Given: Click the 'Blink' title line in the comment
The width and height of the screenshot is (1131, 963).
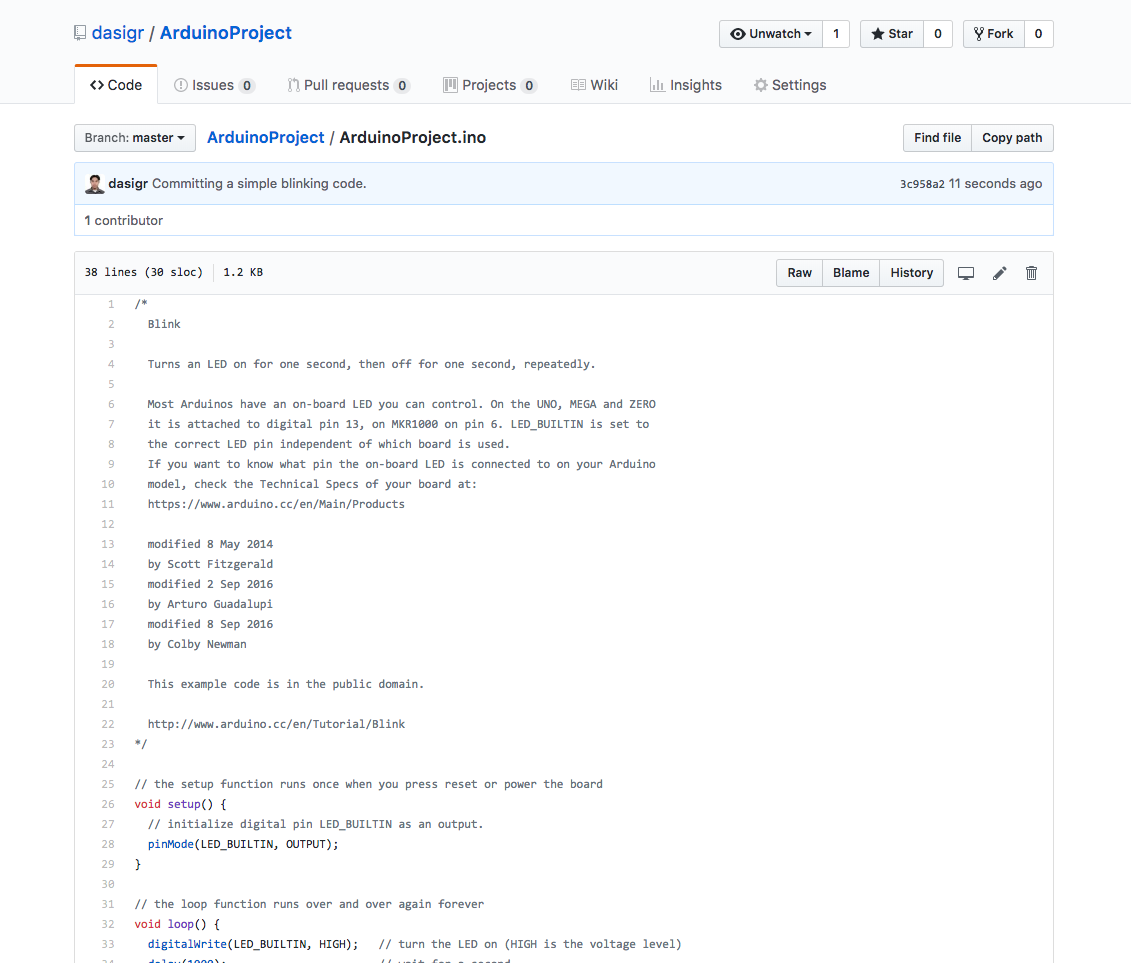Looking at the screenshot, I should pyautogui.click(x=164, y=325).
